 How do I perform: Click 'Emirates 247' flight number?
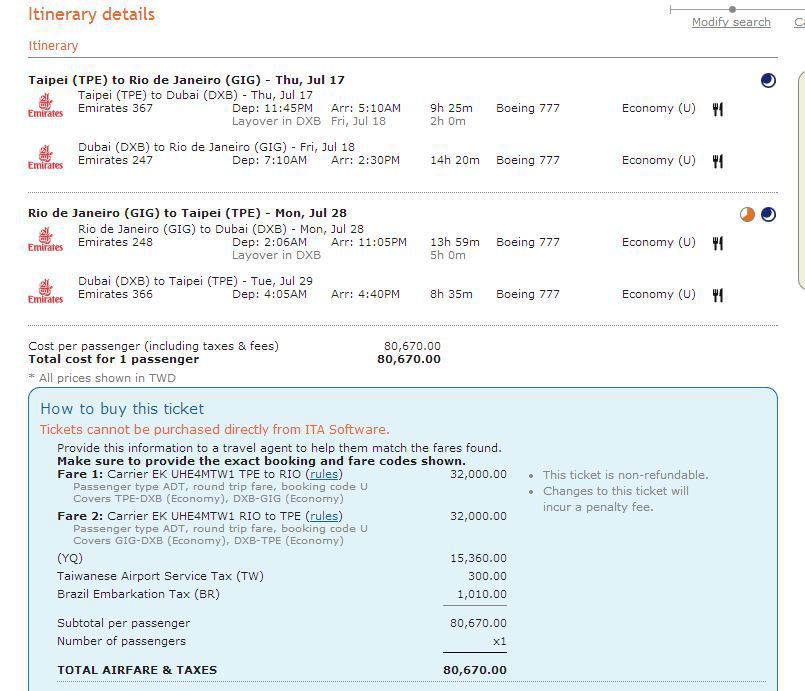(116, 160)
